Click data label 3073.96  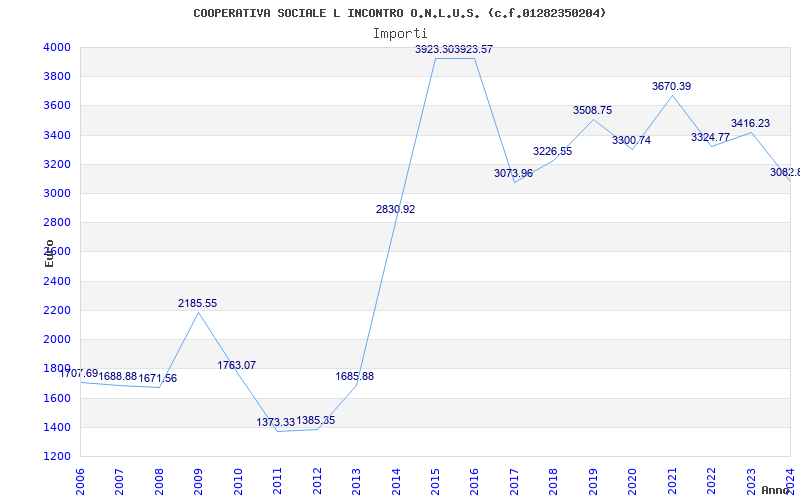[x=513, y=173]
